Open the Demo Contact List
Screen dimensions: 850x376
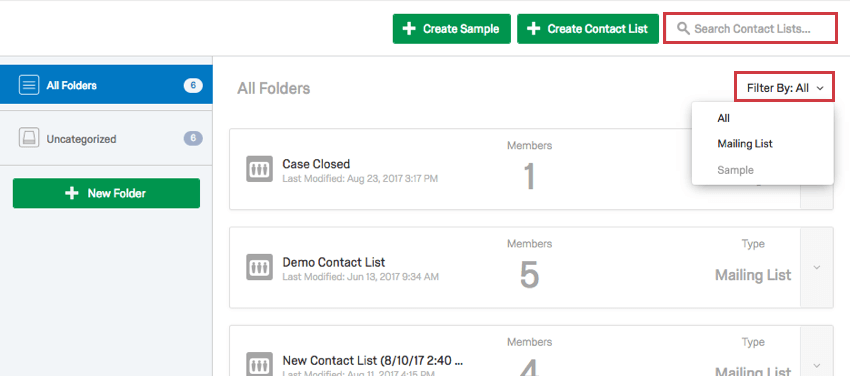pos(333,262)
